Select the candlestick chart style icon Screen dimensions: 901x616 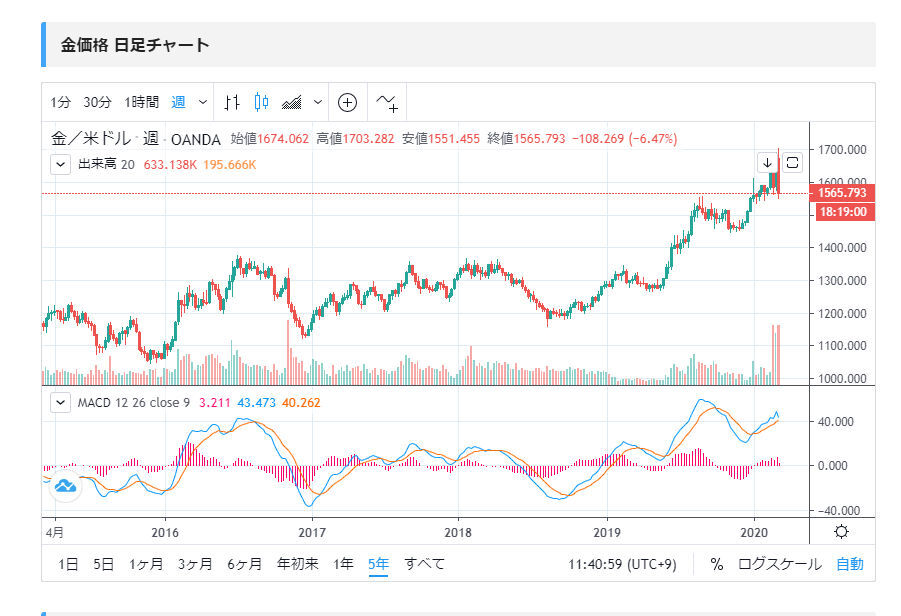[262, 102]
